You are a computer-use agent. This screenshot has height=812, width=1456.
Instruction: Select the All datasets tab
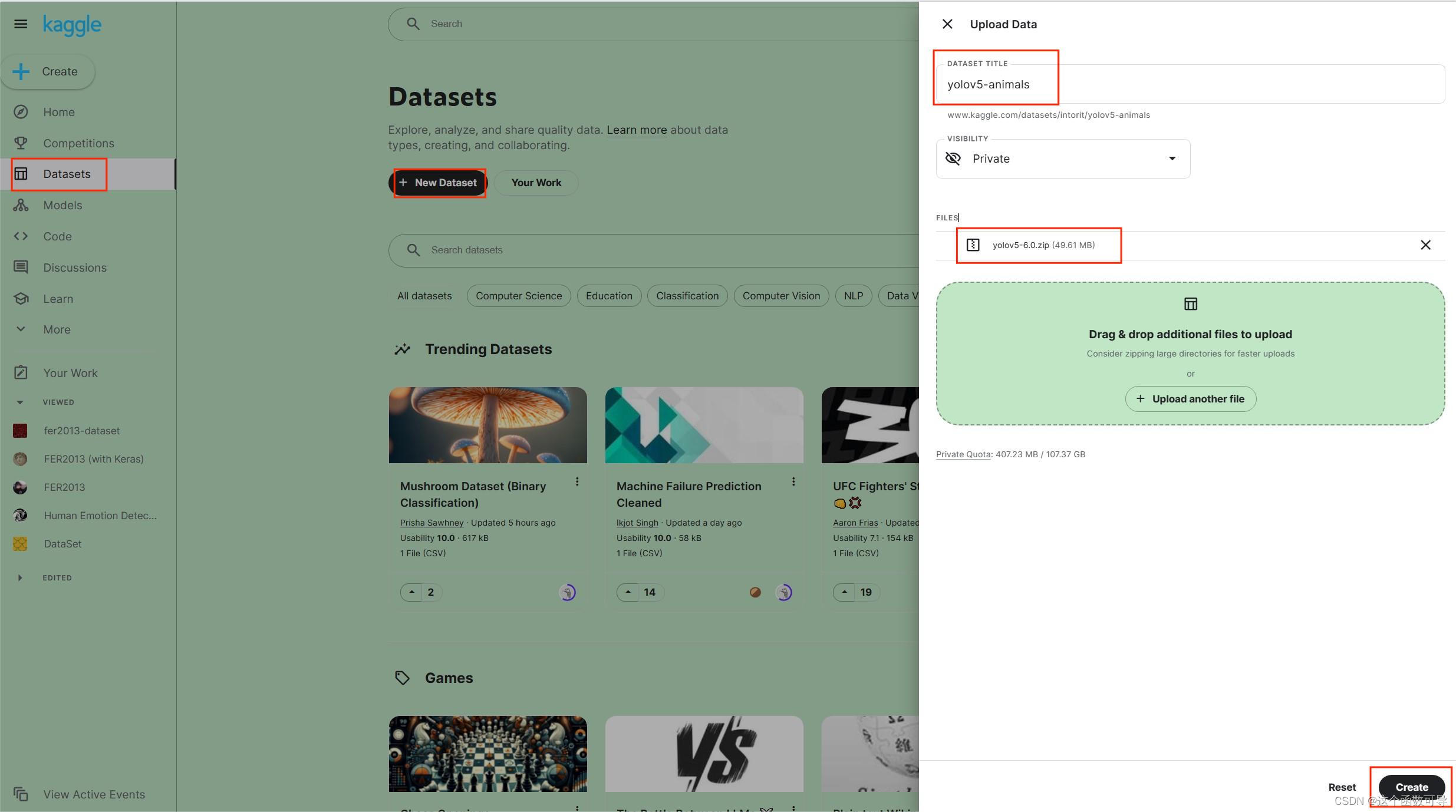tap(424, 296)
